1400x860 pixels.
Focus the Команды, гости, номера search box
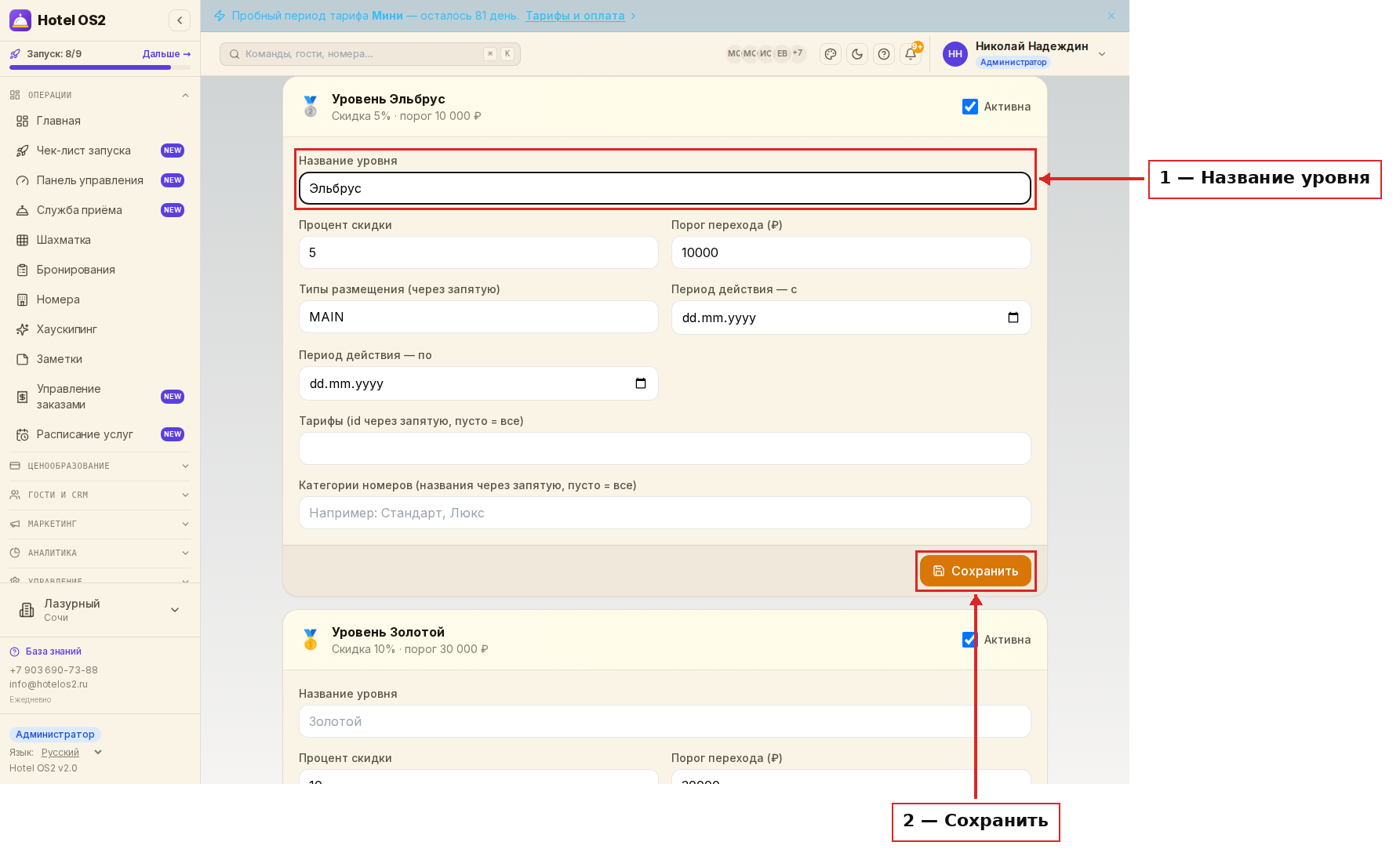(x=370, y=54)
